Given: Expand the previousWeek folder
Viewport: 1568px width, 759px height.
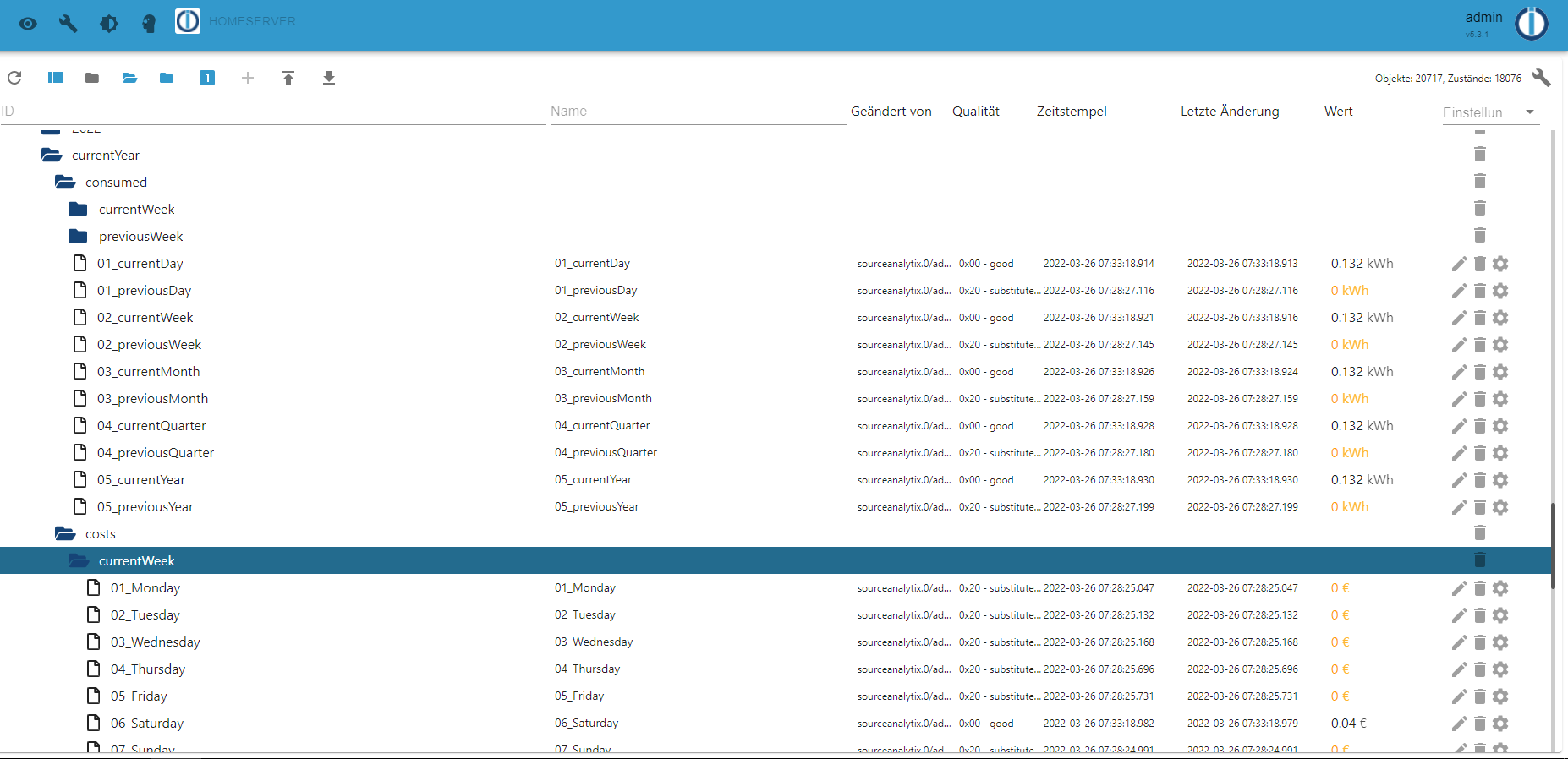Looking at the screenshot, I should 79,236.
